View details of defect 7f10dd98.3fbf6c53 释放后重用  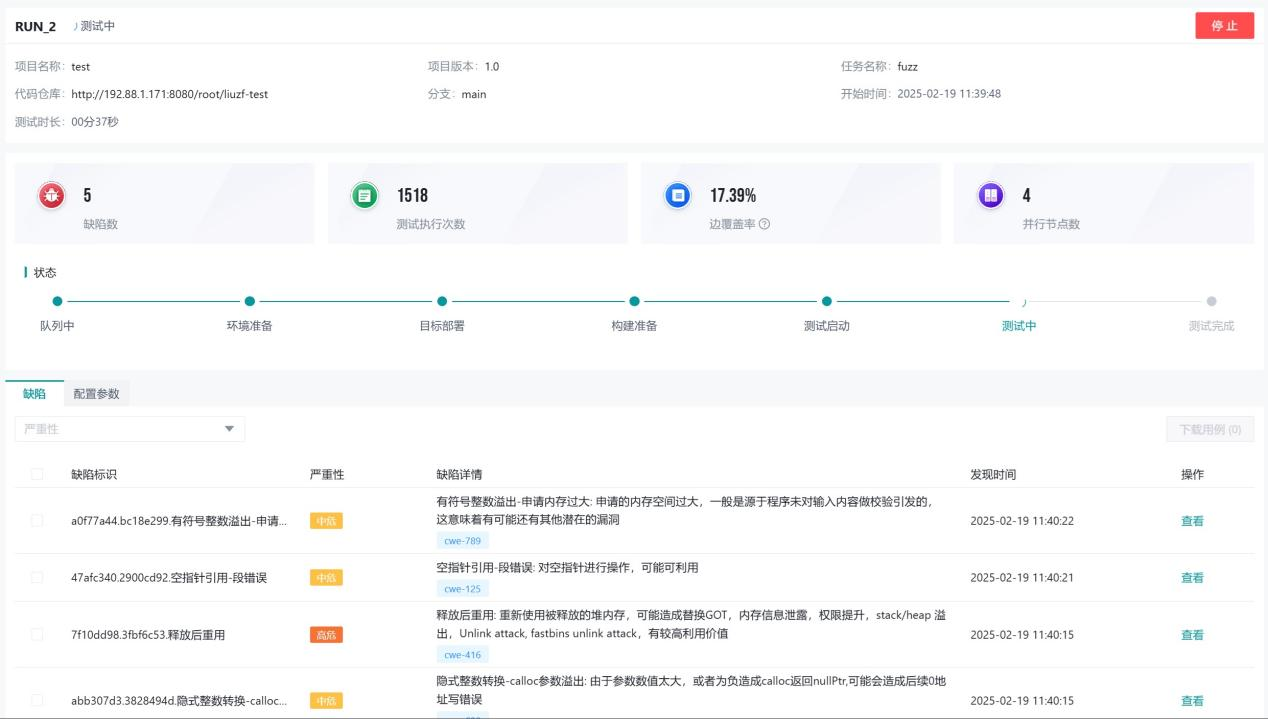tap(1192, 635)
